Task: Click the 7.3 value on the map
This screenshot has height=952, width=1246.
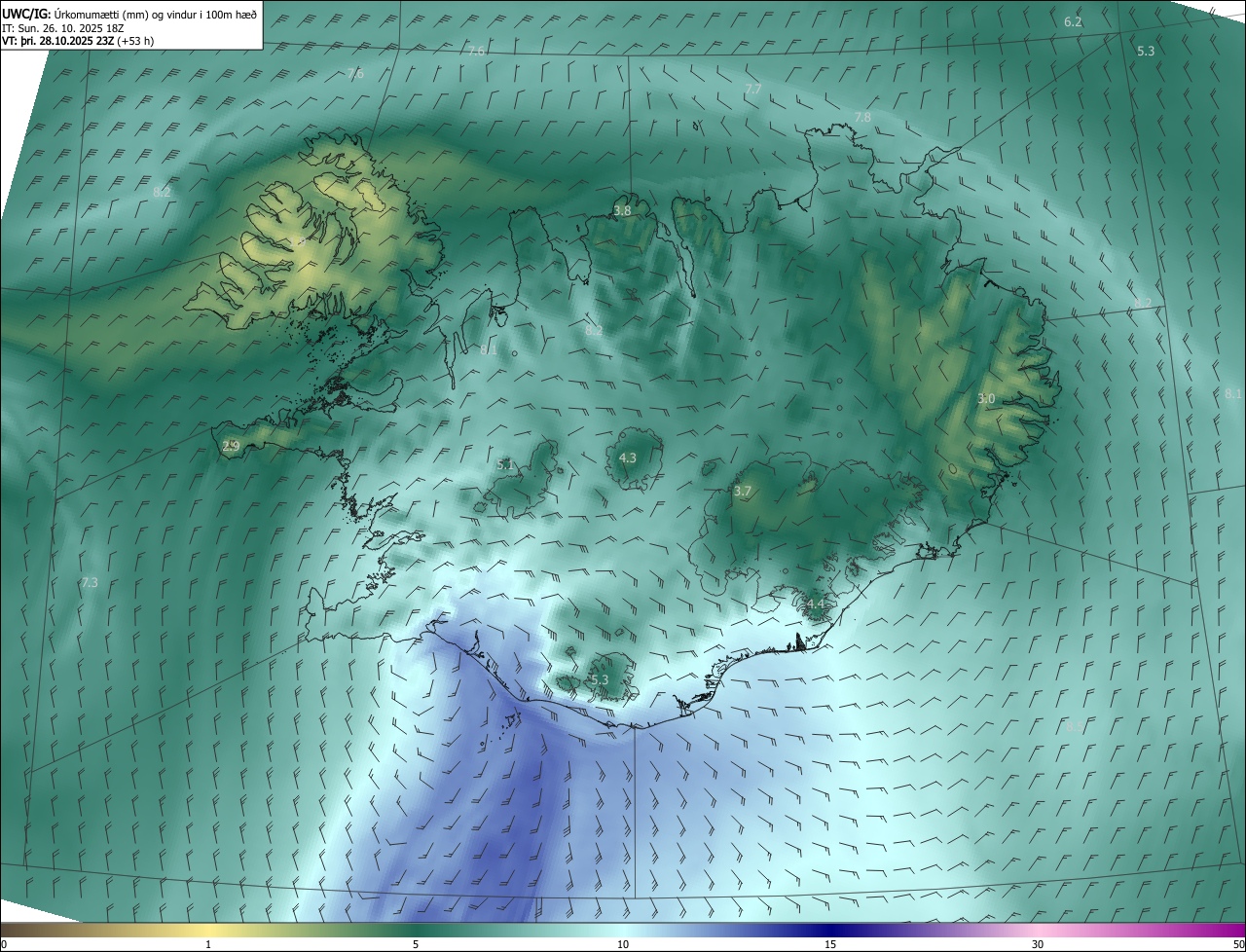Action: [x=90, y=582]
